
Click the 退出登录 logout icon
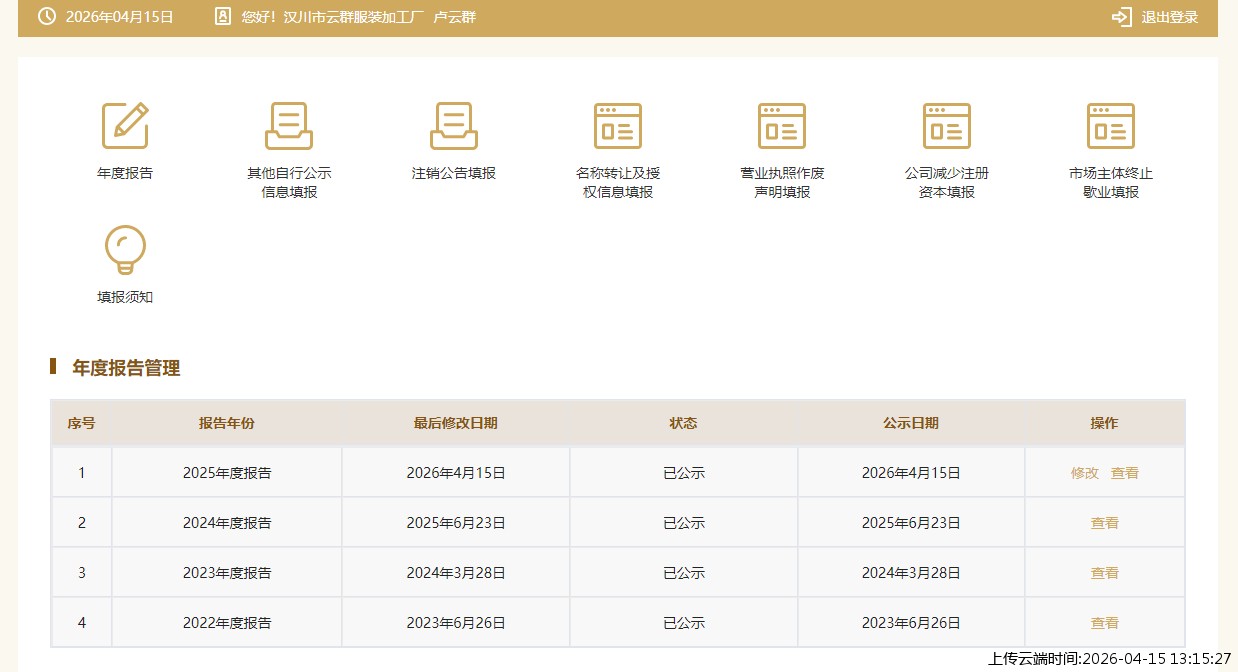[1121, 17]
